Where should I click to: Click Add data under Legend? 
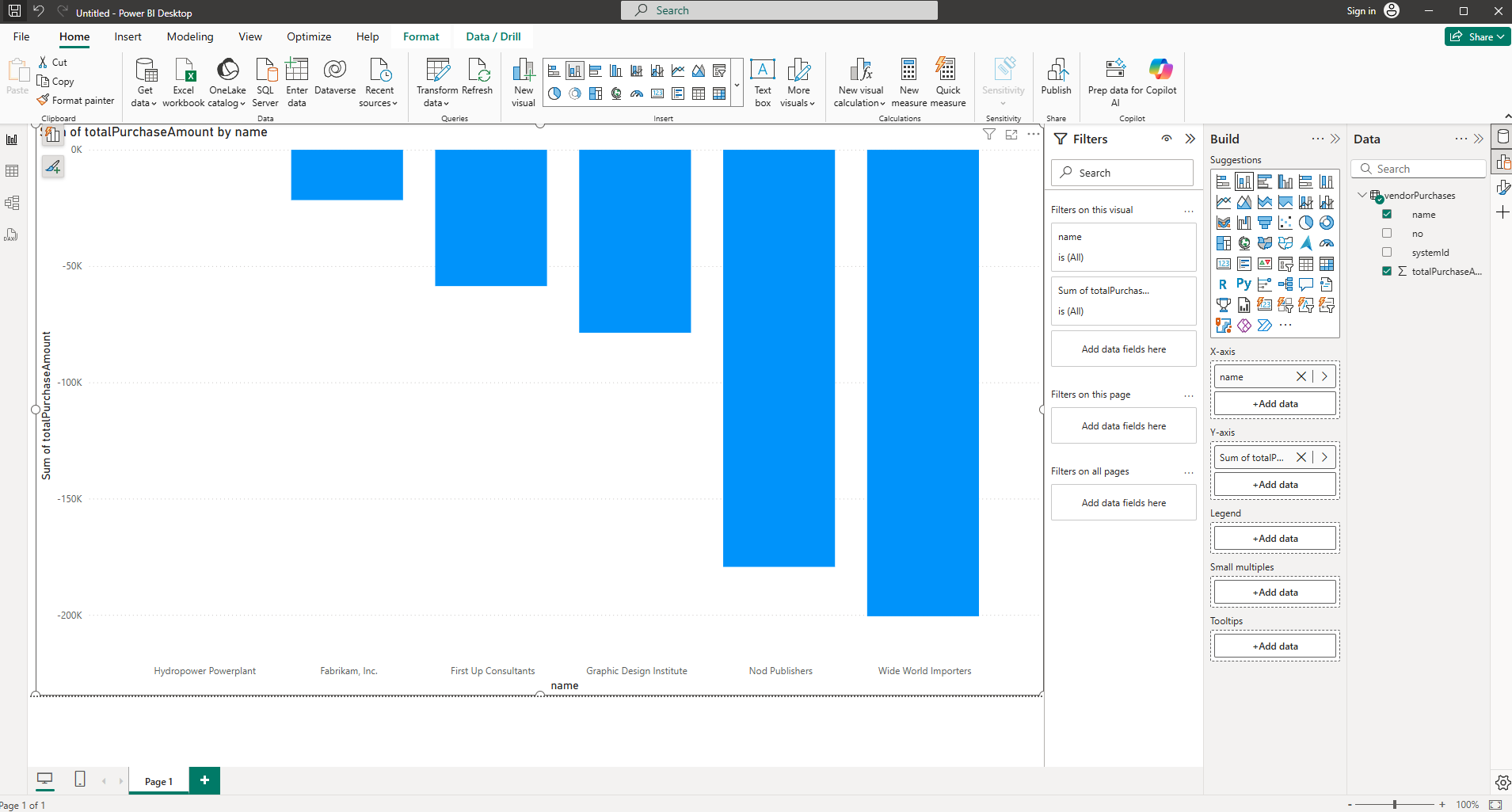pyautogui.click(x=1274, y=539)
